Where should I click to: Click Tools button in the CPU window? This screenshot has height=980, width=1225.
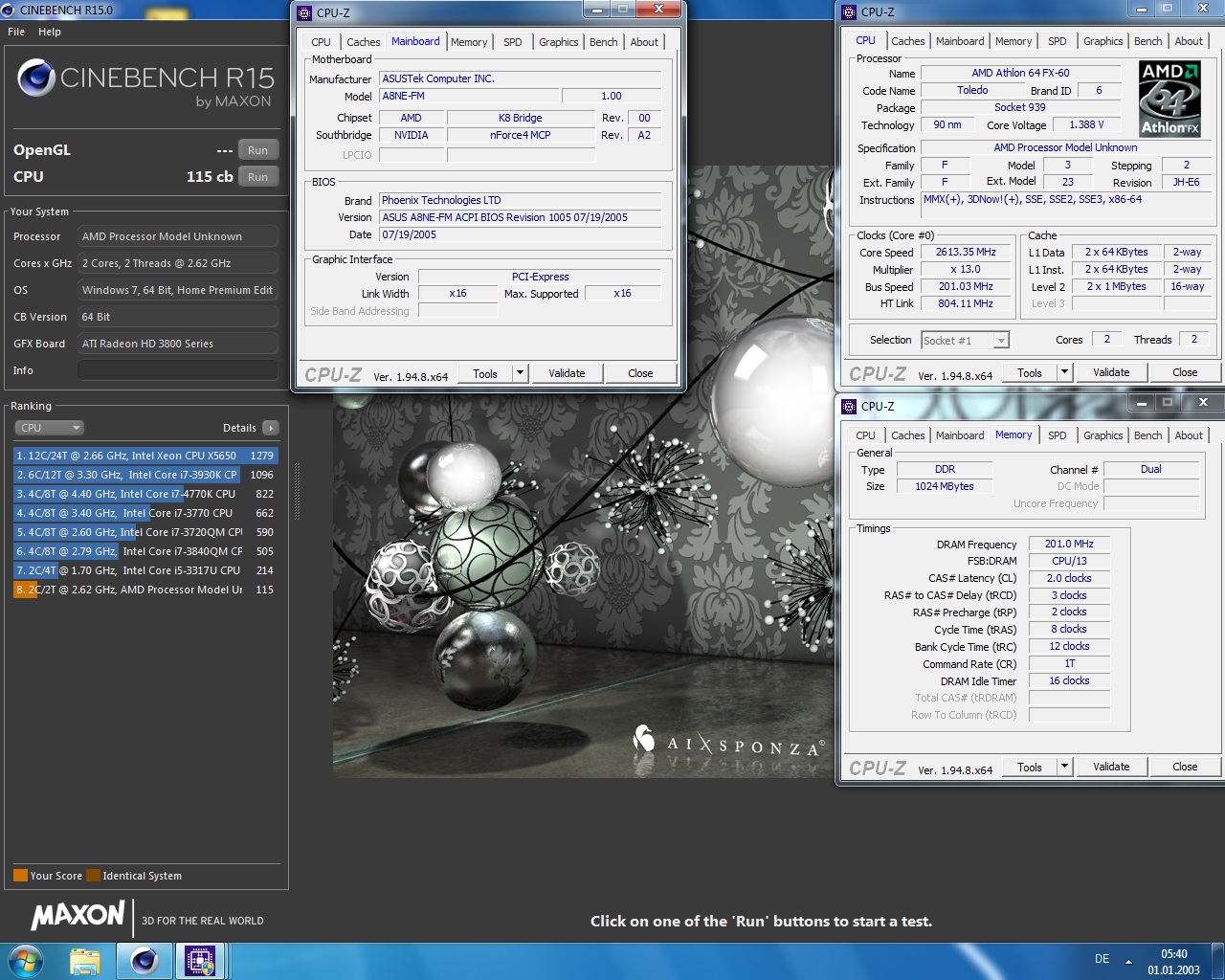click(1030, 372)
